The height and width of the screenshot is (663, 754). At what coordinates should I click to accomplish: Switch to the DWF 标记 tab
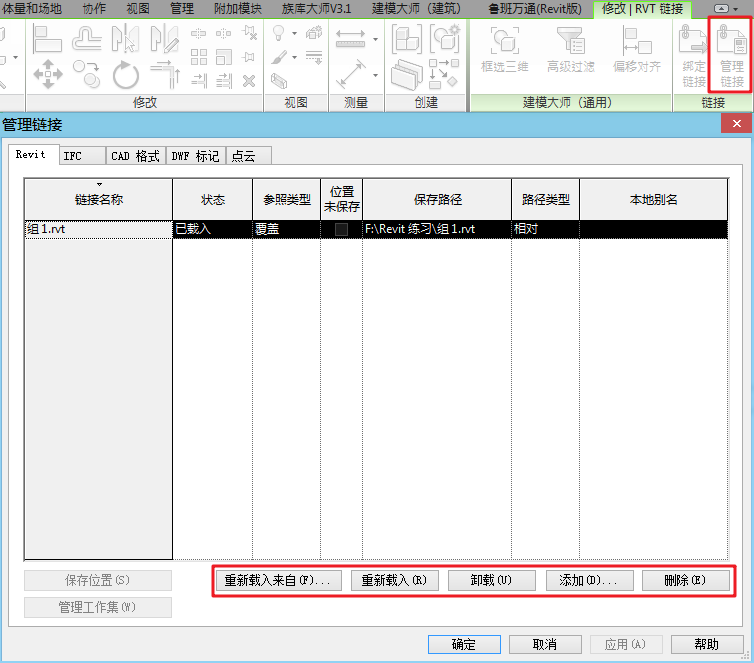pyautogui.click(x=195, y=156)
